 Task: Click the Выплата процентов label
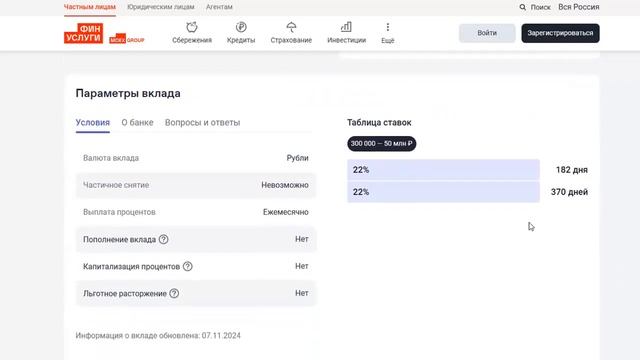119,212
